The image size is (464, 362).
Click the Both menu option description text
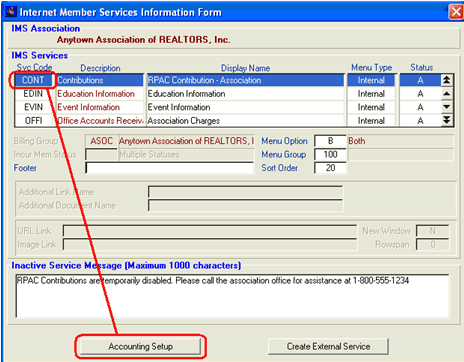pyautogui.click(x=357, y=141)
